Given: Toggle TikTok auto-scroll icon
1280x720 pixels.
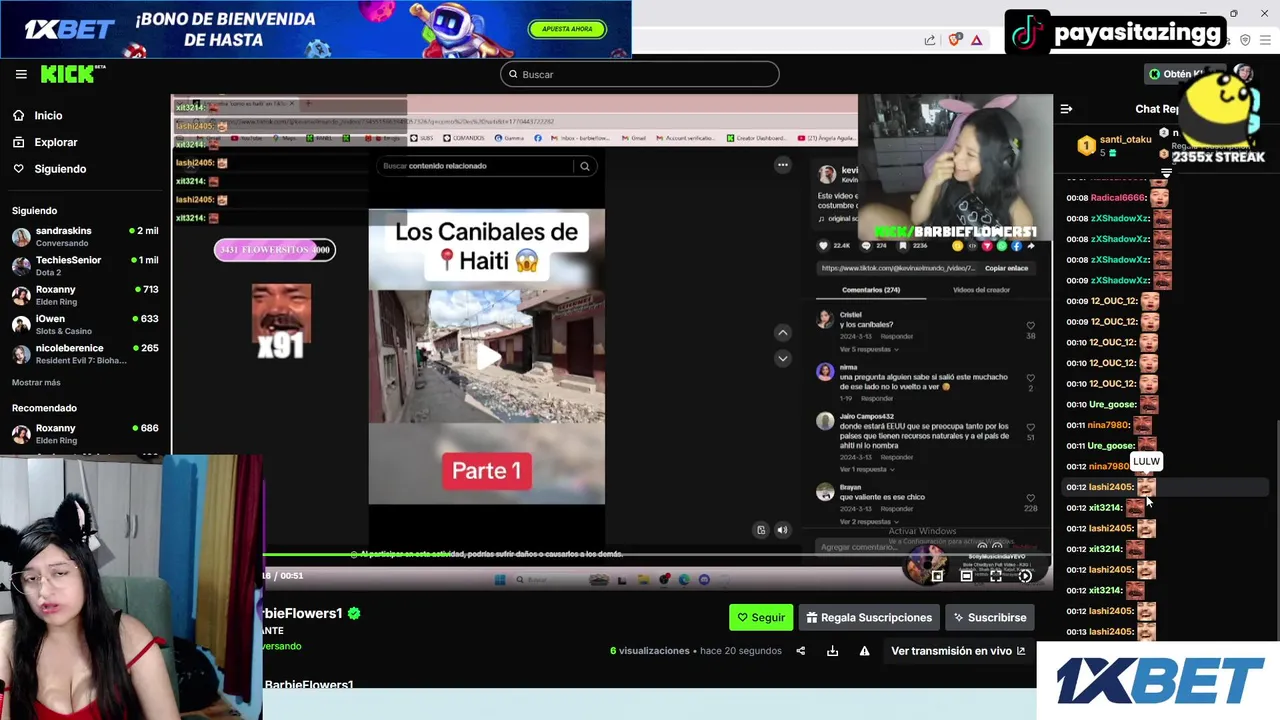Looking at the screenshot, I should pyautogui.click(x=761, y=530).
